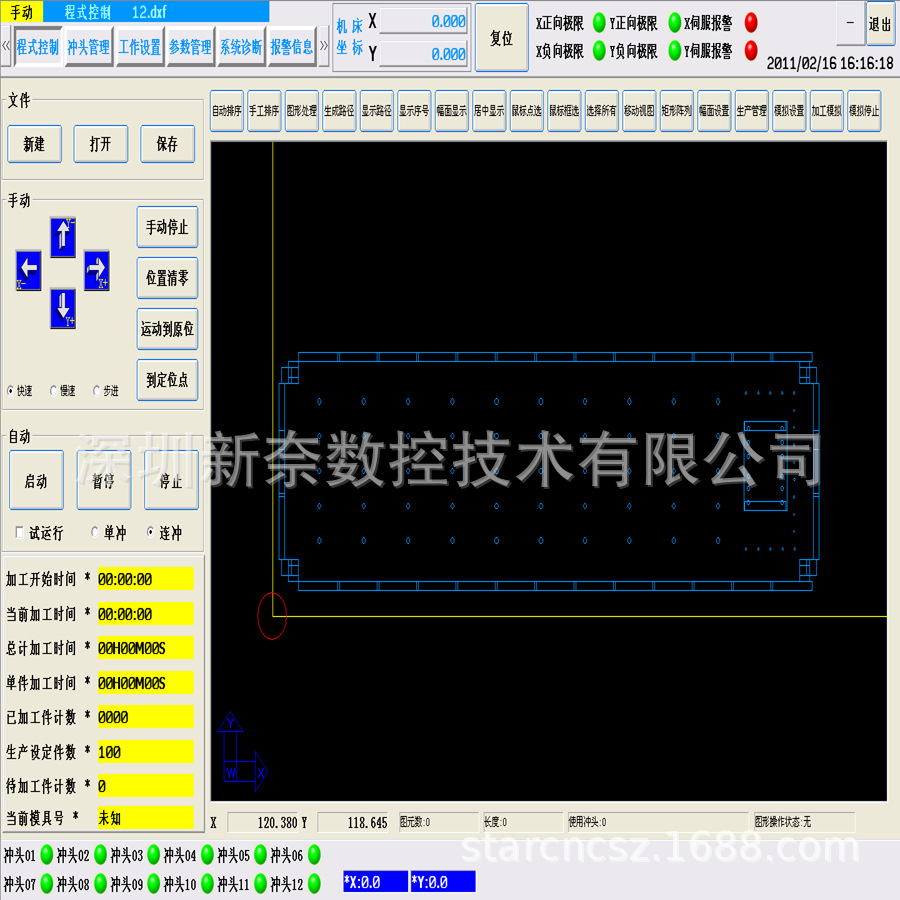
Task: Toggle 显示路径 in the toolbar
Action: (377, 111)
